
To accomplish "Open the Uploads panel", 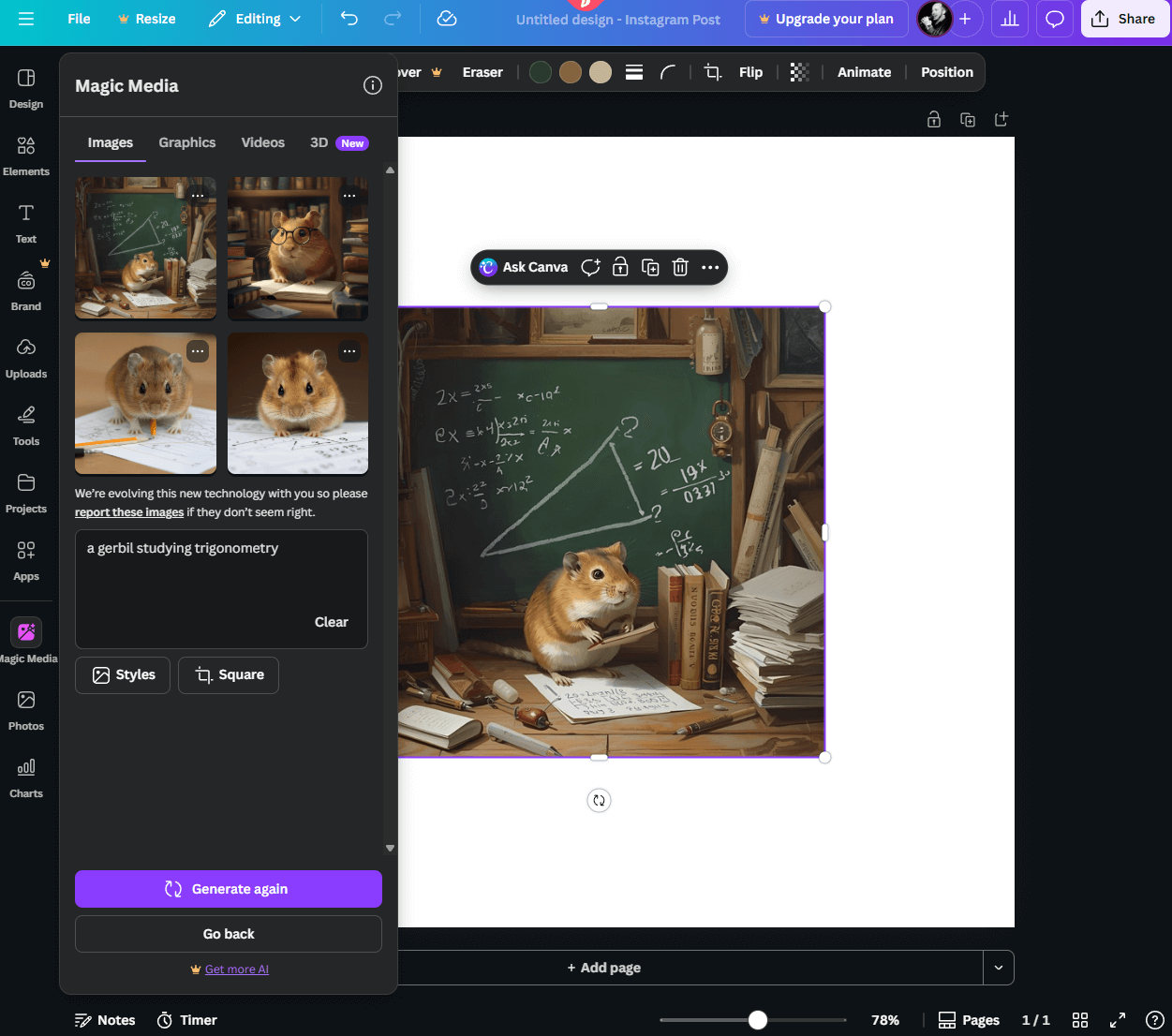I will tap(26, 357).
